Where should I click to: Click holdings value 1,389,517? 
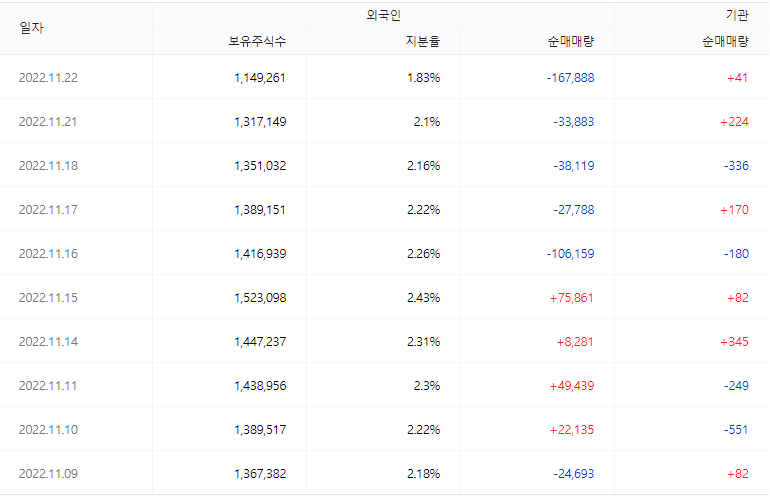pos(260,429)
